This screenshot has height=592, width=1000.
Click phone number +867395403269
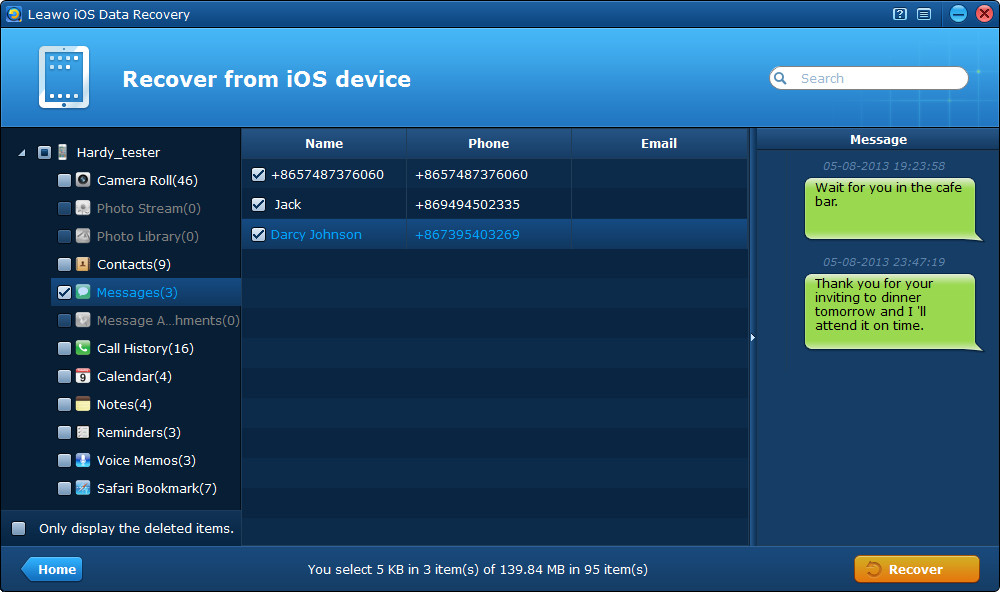(467, 234)
